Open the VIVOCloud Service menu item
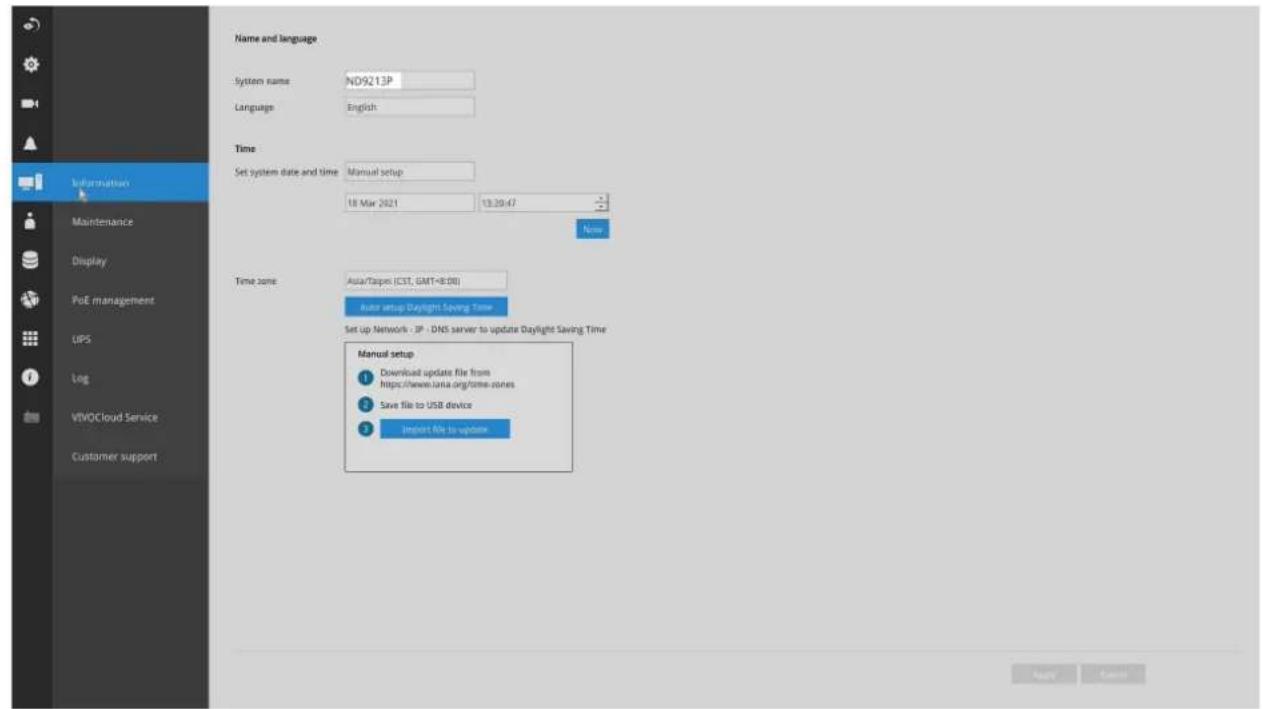Image resolution: width=1262 pixels, height=709 pixels. (130, 417)
